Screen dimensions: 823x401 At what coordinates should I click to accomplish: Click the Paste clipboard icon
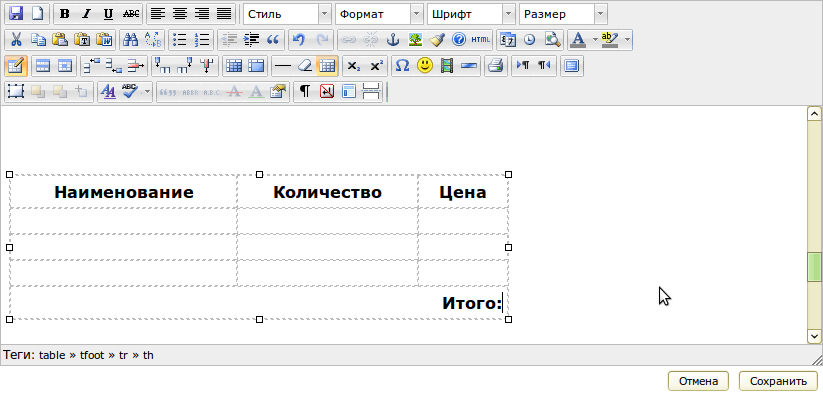click(60, 40)
